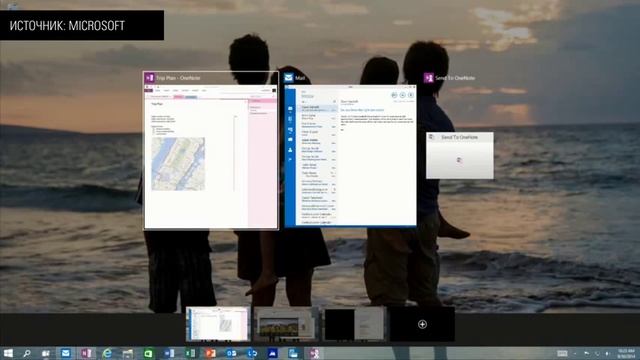The height and width of the screenshot is (360, 640).
Task: Launch Outlook from the taskbar
Action: tap(231, 353)
